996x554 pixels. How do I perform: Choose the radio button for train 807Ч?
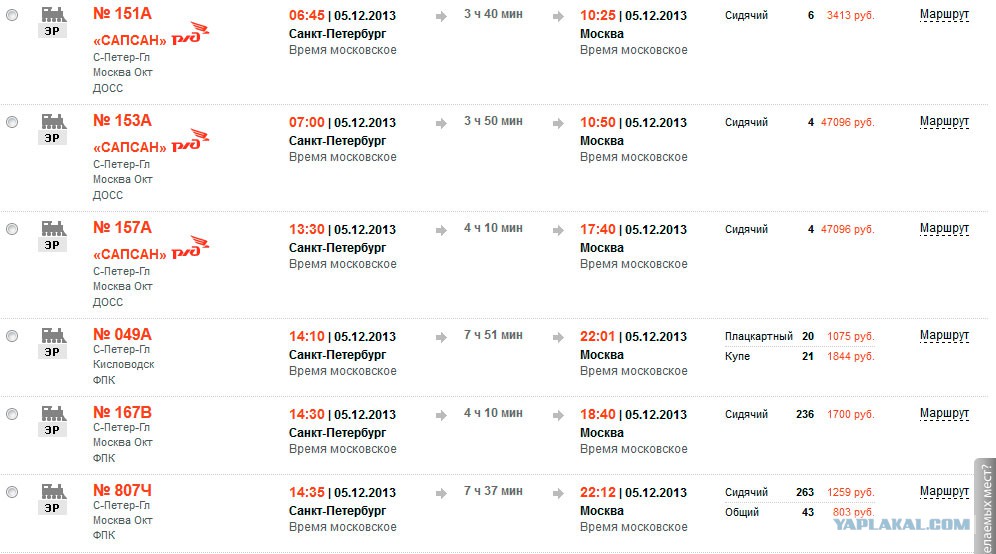point(12,492)
